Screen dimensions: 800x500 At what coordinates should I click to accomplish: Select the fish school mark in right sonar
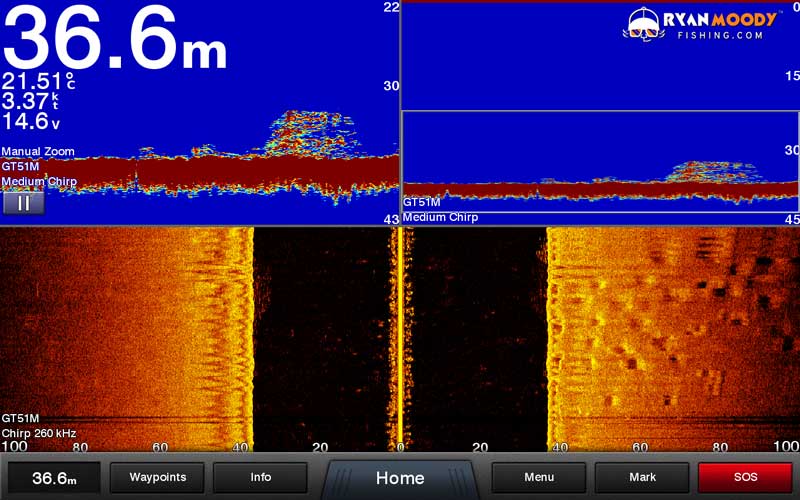coord(712,172)
